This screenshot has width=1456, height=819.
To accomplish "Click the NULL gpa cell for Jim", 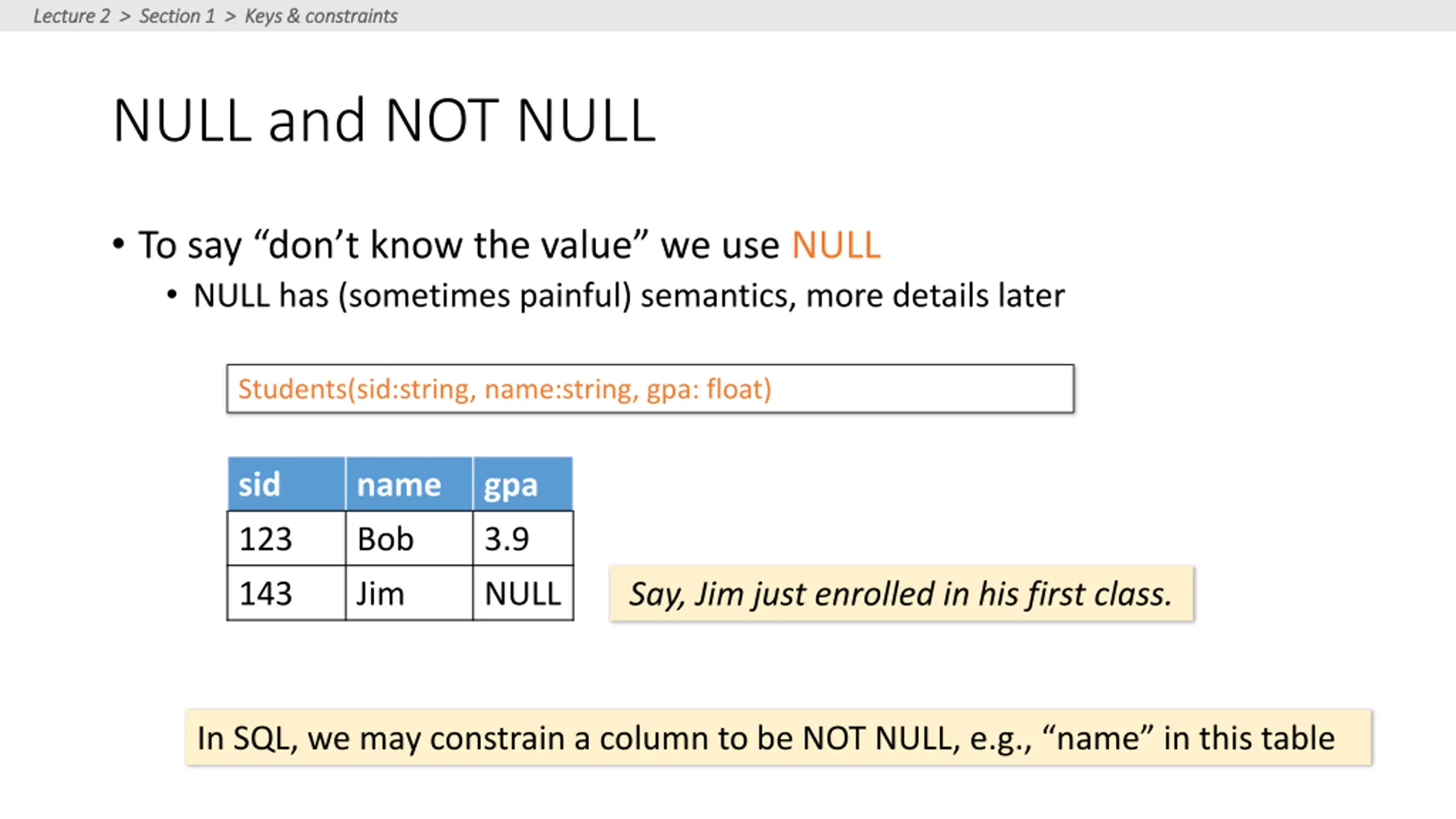I will pos(523,593).
